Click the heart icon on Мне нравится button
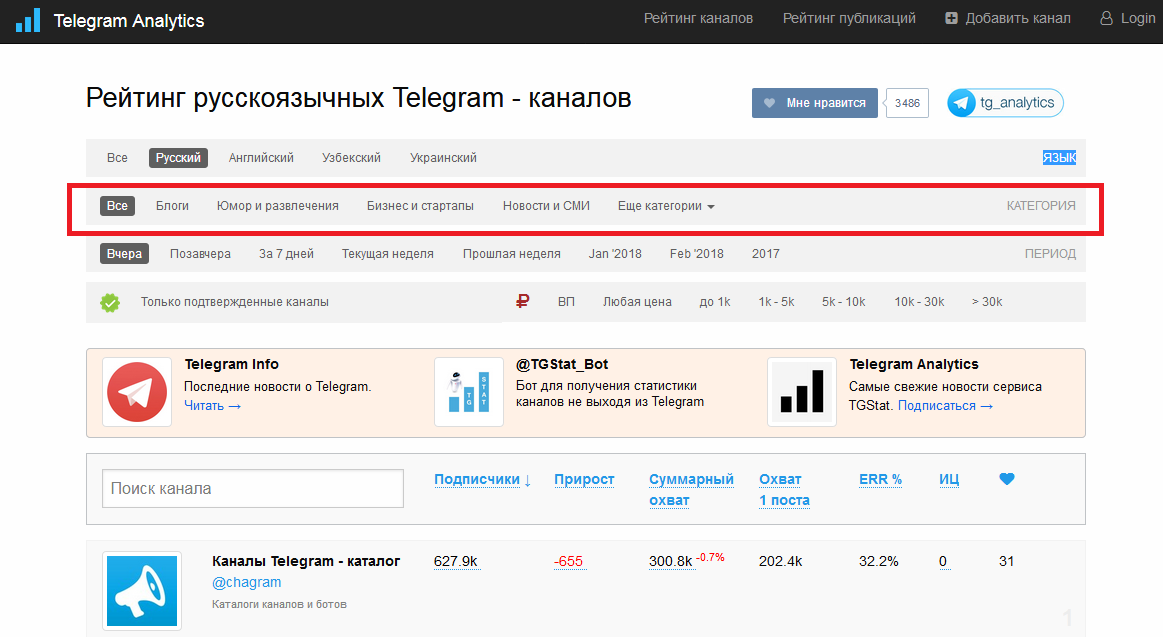Image resolution: width=1163 pixels, height=637 pixels. pyautogui.click(x=770, y=103)
